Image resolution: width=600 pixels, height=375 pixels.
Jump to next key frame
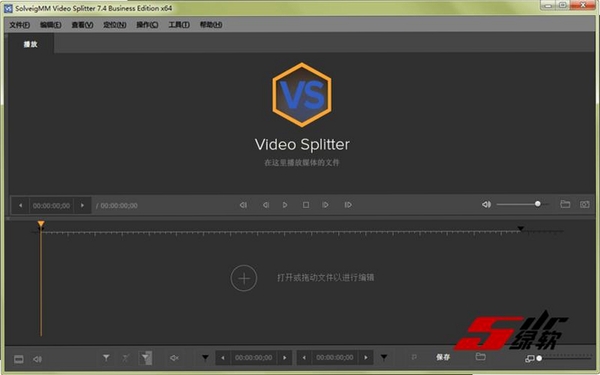(348, 205)
